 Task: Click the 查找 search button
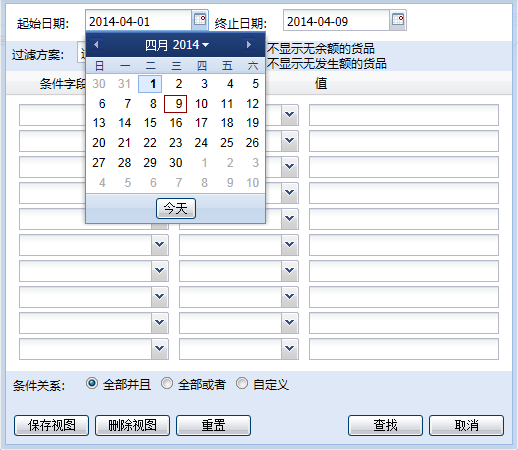[385, 425]
